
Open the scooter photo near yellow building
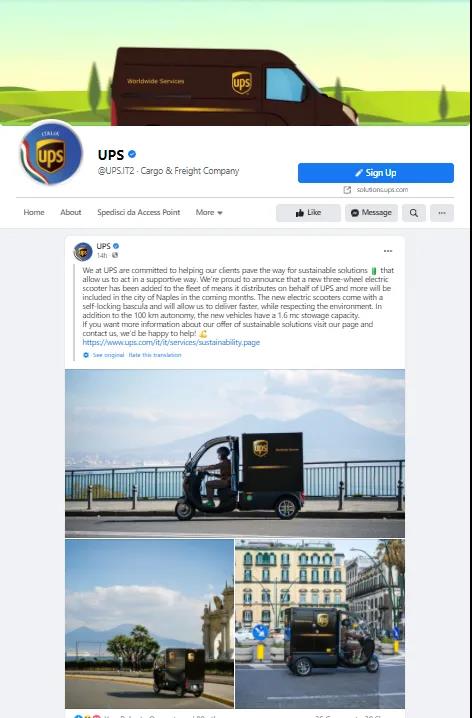pos(320,624)
